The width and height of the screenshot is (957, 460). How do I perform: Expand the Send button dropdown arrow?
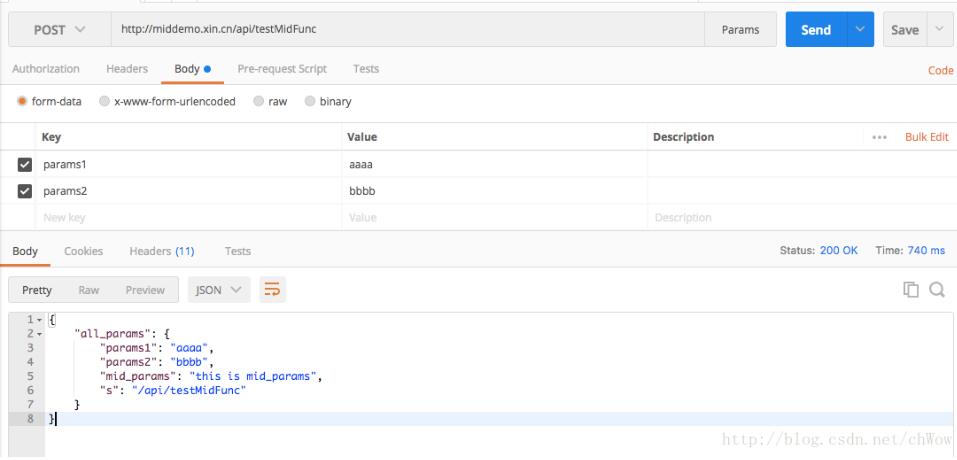pos(859,30)
